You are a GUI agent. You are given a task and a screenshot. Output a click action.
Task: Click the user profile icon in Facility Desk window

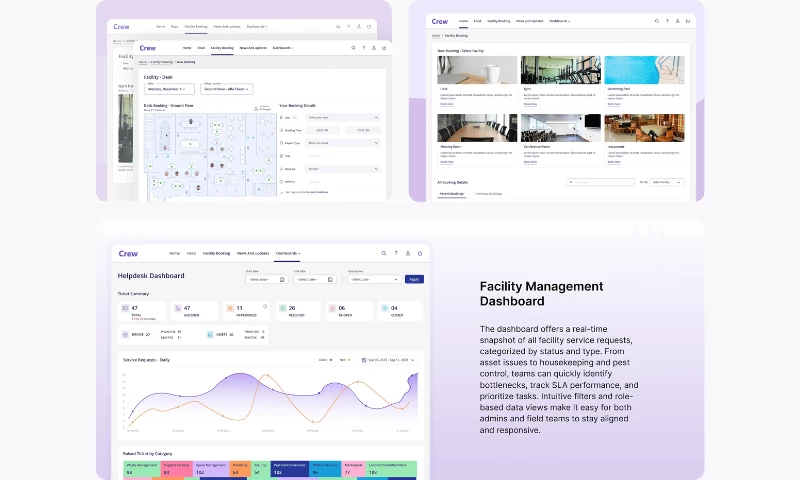[x=375, y=47]
